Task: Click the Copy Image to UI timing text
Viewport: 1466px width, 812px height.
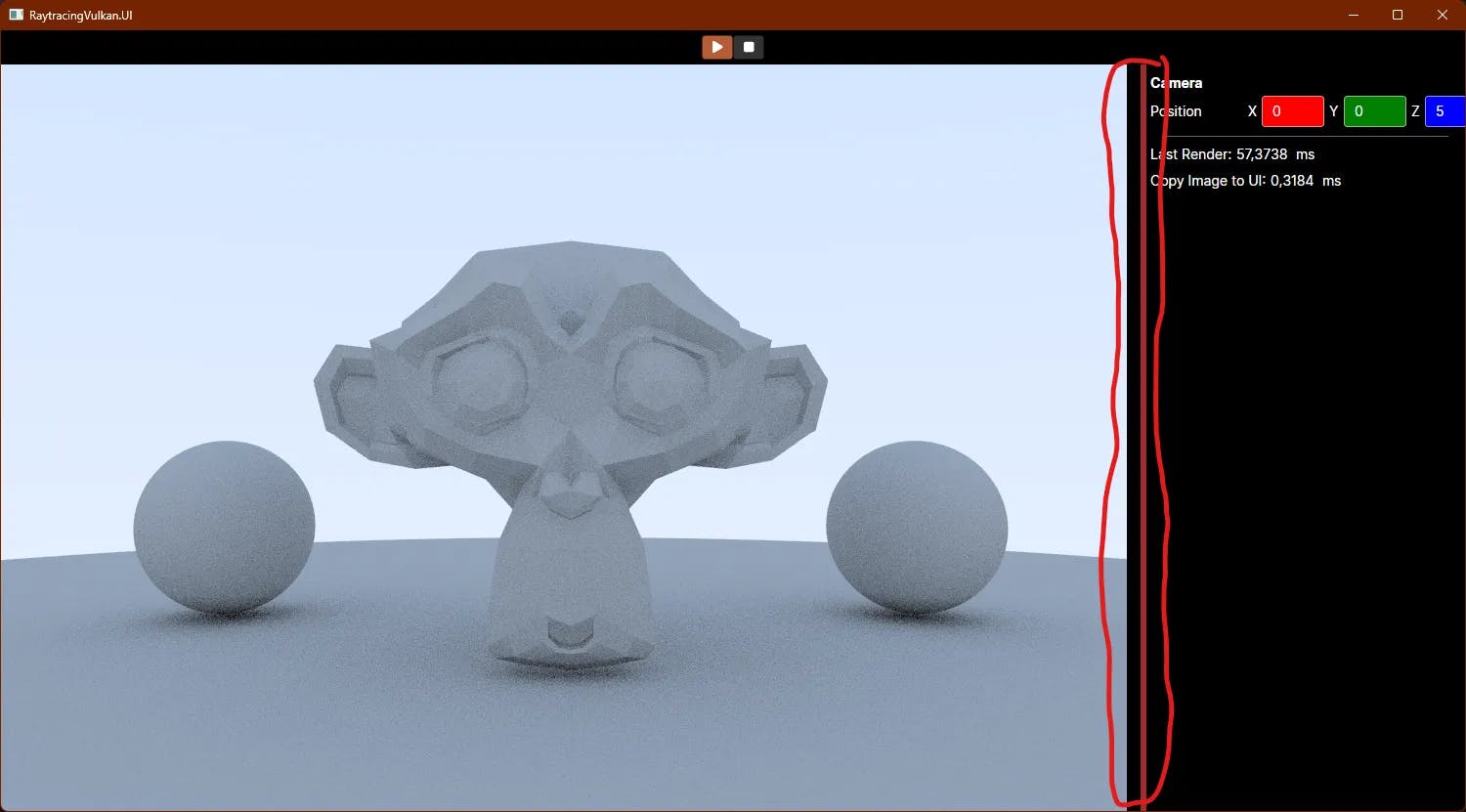Action: point(1244,180)
